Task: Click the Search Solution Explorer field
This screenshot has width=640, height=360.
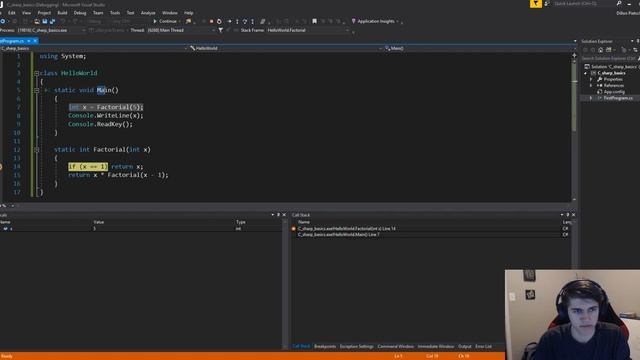Action: (x=610, y=58)
